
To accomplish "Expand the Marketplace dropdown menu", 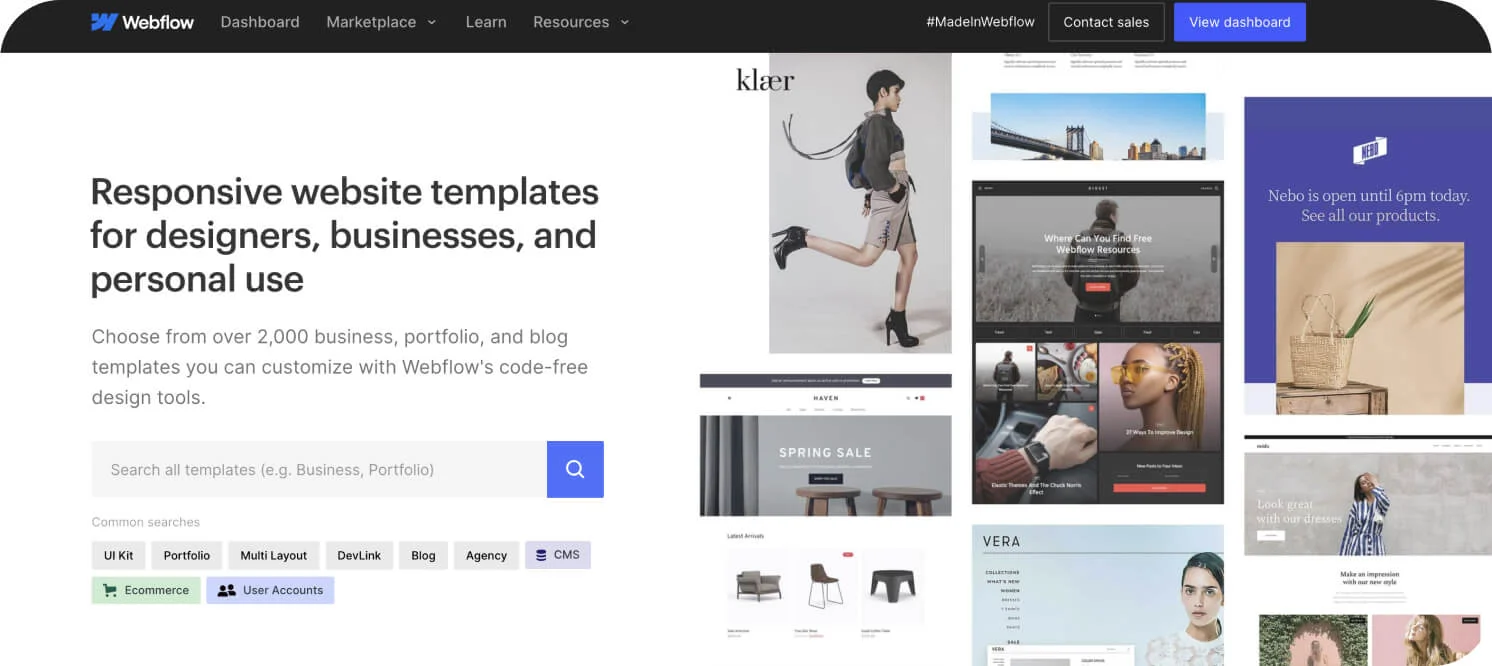I will (x=381, y=22).
